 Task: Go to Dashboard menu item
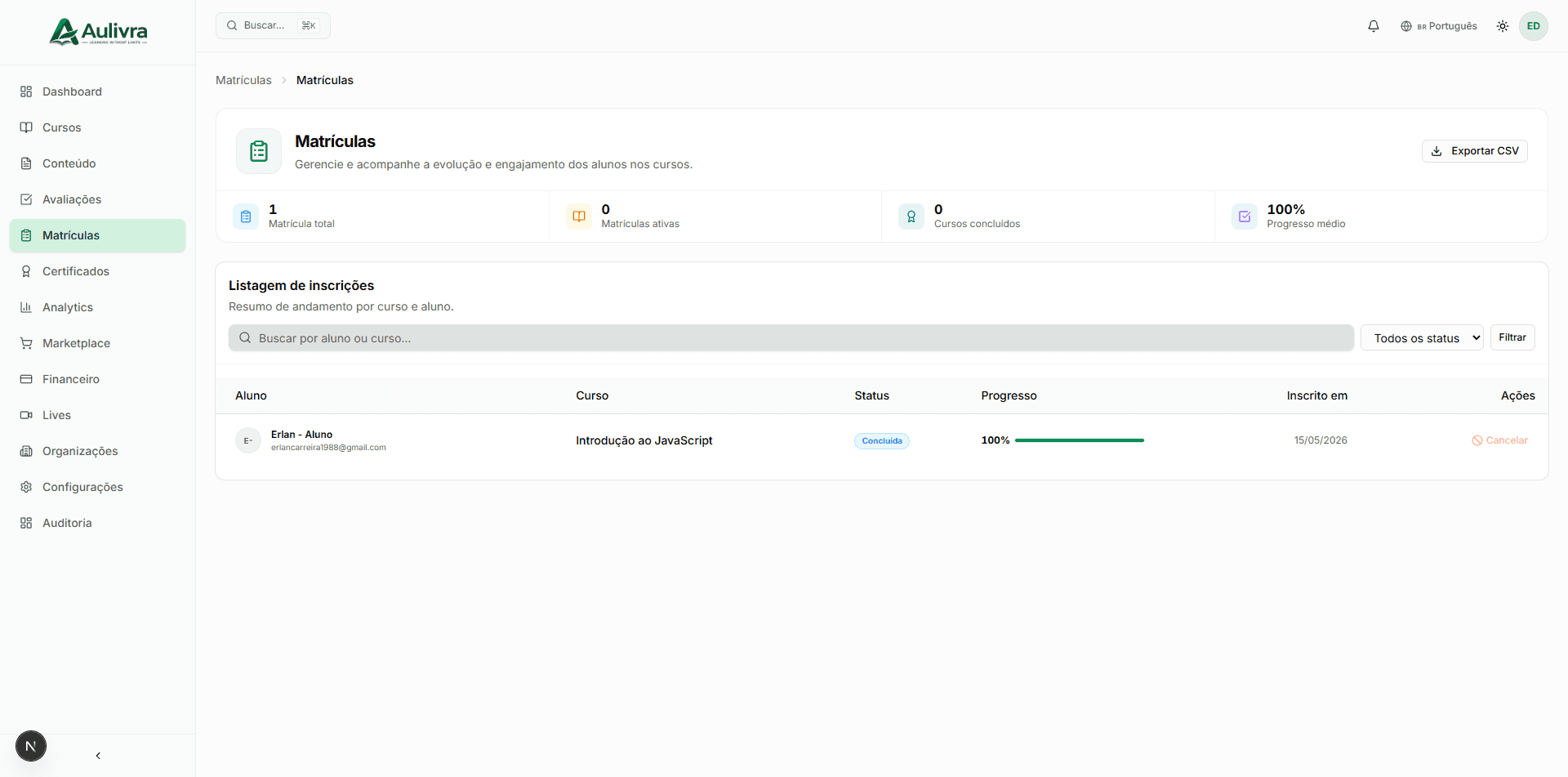pyautogui.click(x=98, y=92)
